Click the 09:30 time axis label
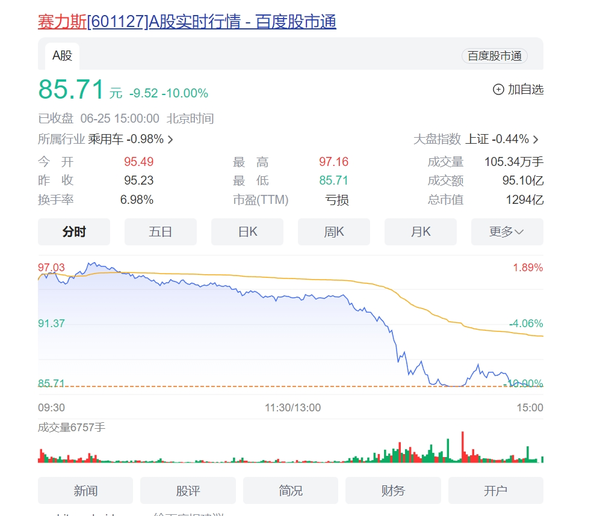This screenshot has height=516, width=600. [x=51, y=407]
